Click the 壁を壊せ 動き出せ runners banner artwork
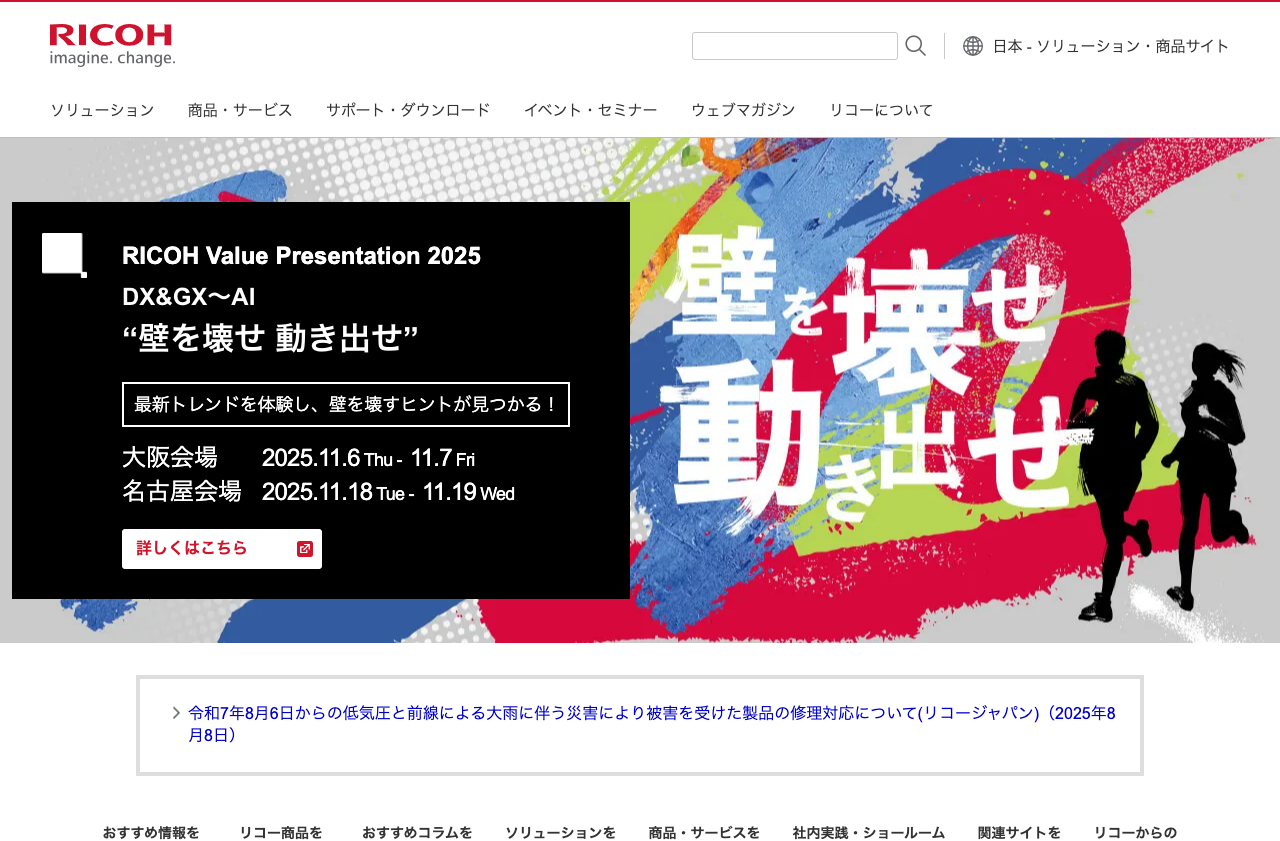This screenshot has height=841, width=1280. (x=950, y=390)
